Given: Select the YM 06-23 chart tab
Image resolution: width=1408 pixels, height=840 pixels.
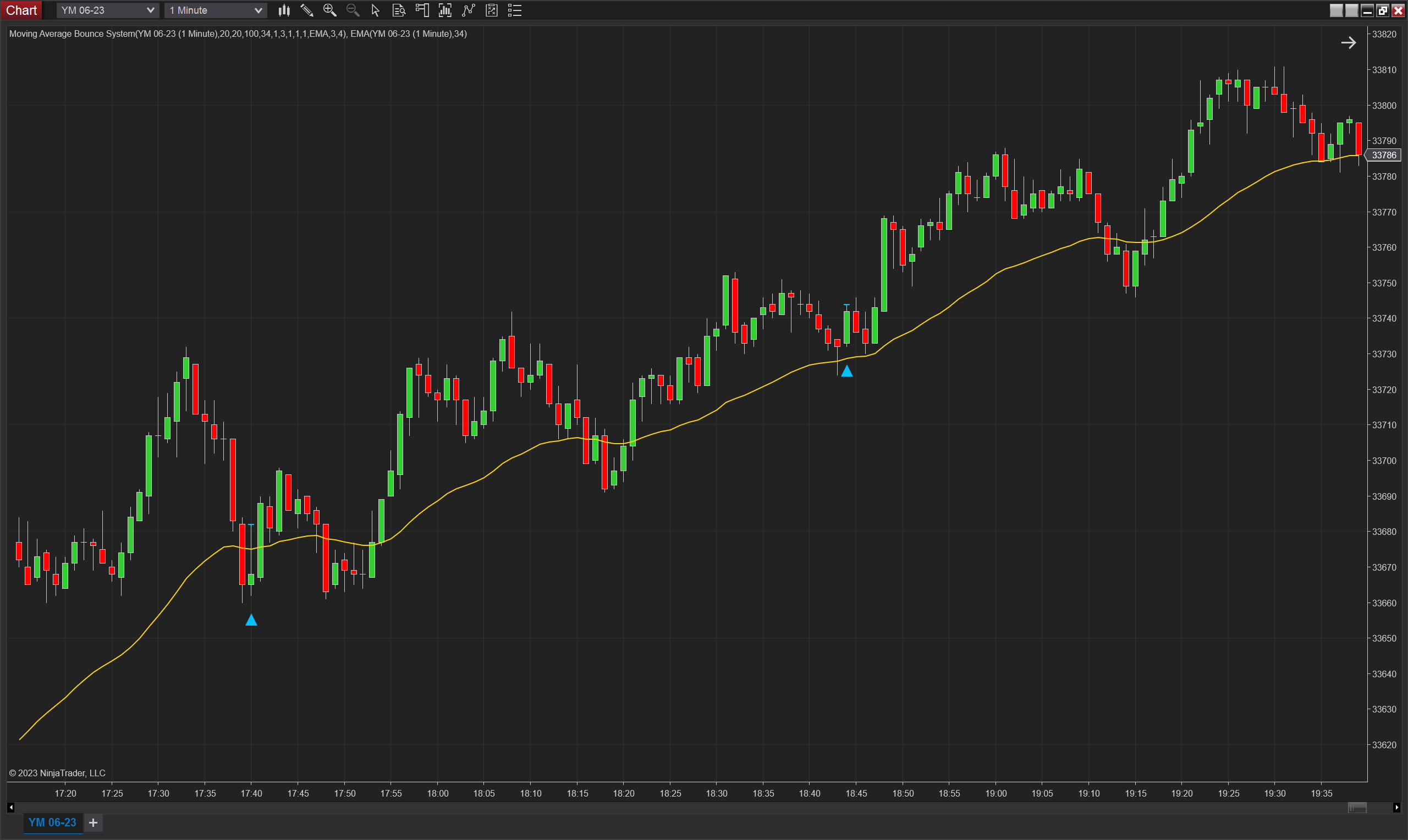Looking at the screenshot, I should pyautogui.click(x=52, y=822).
